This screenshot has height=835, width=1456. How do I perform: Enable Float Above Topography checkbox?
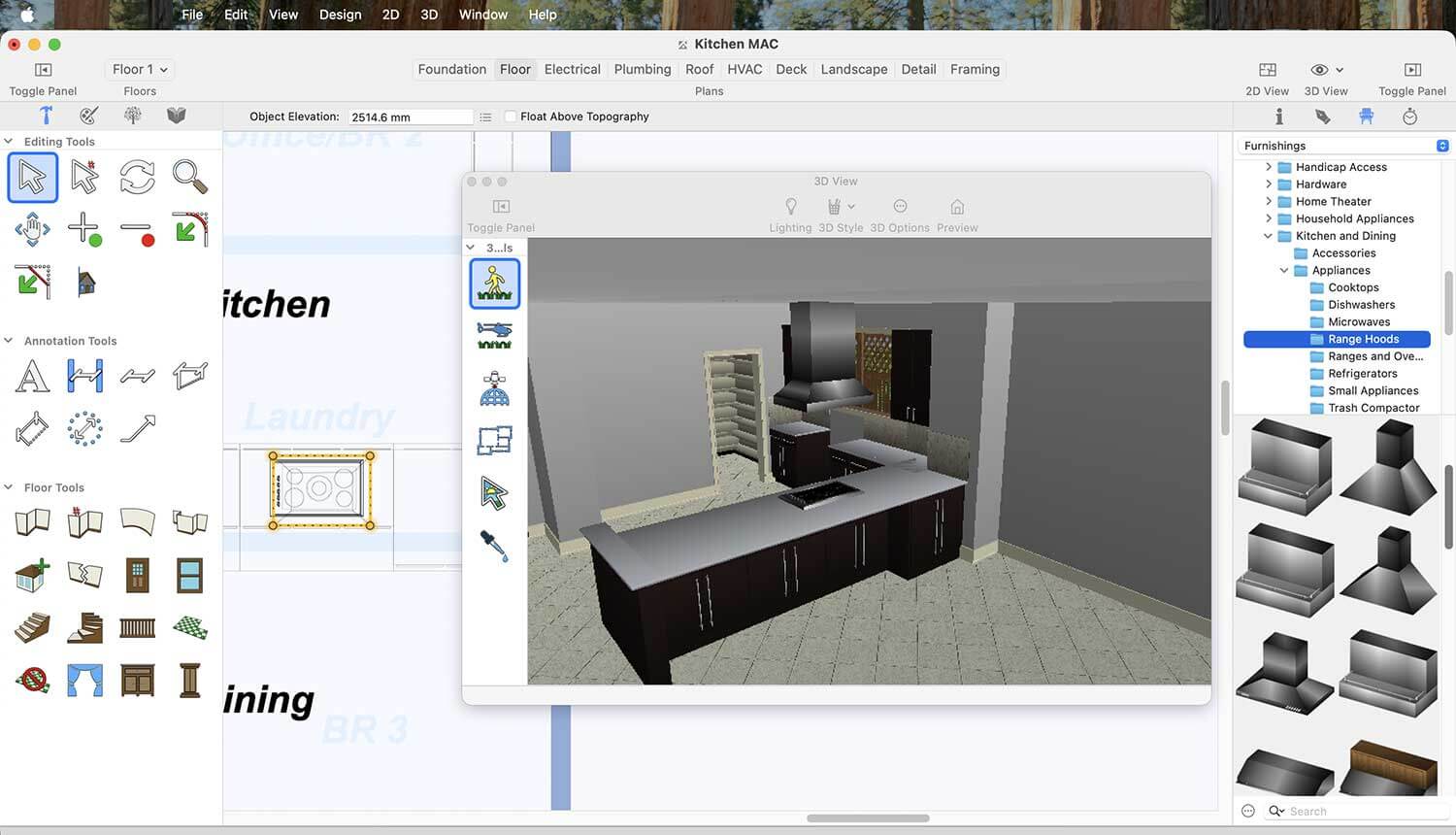coord(511,117)
